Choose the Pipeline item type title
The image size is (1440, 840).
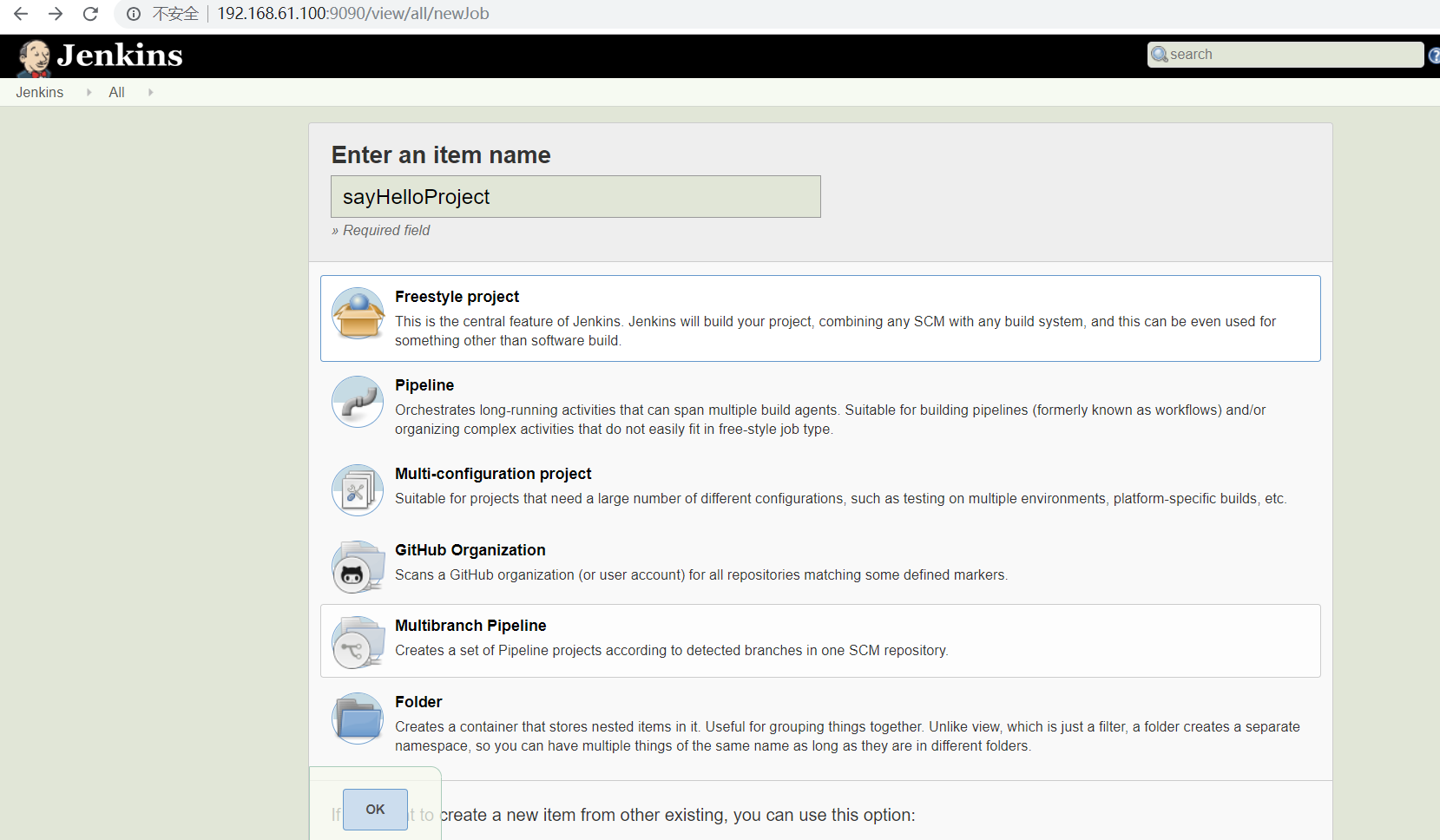(424, 385)
